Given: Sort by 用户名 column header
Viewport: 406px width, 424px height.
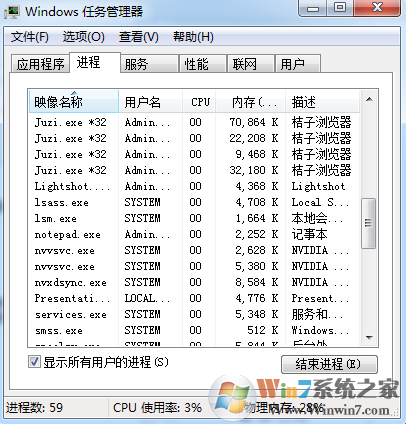Looking at the screenshot, I should 151,101.
